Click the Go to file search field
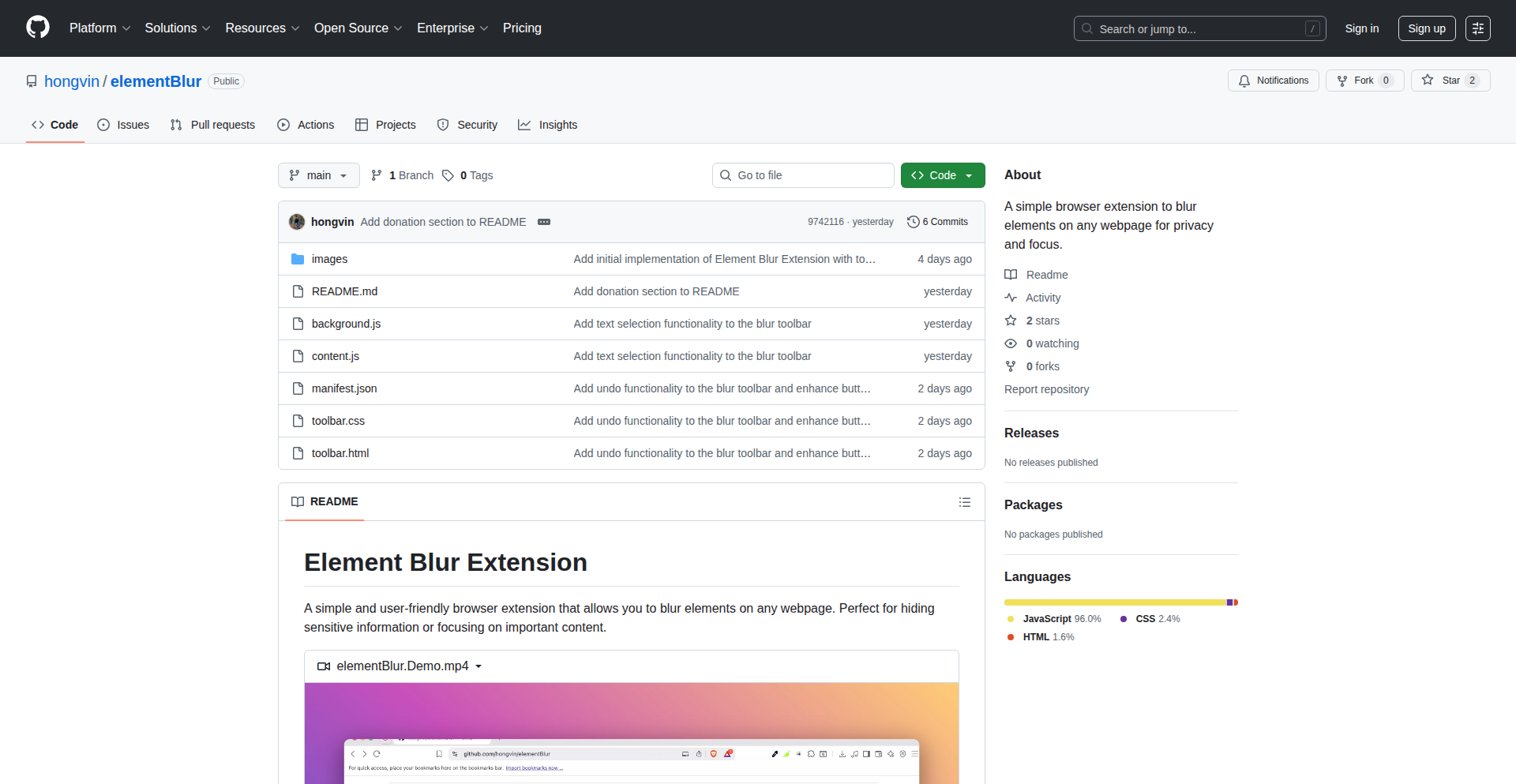Image resolution: width=1516 pixels, height=784 pixels. (803, 175)
